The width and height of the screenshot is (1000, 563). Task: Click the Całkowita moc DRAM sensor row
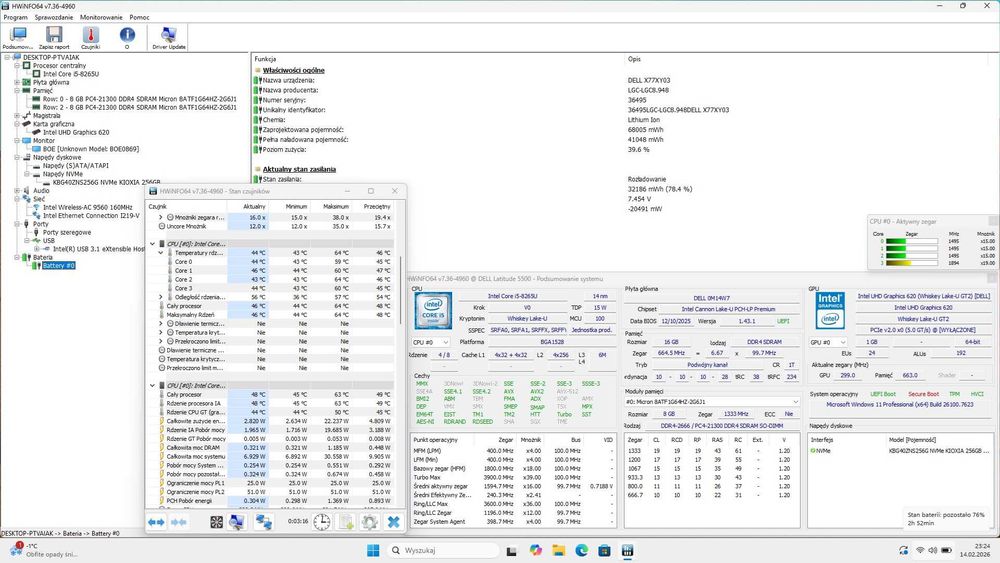(x=271, y=448)
